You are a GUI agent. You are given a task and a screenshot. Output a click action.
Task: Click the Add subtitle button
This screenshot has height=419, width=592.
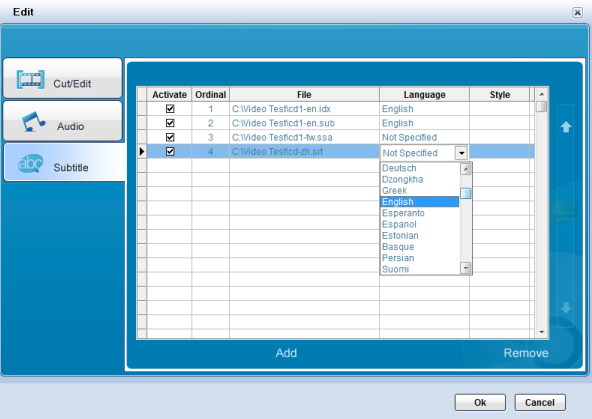(x=286, y=353)
